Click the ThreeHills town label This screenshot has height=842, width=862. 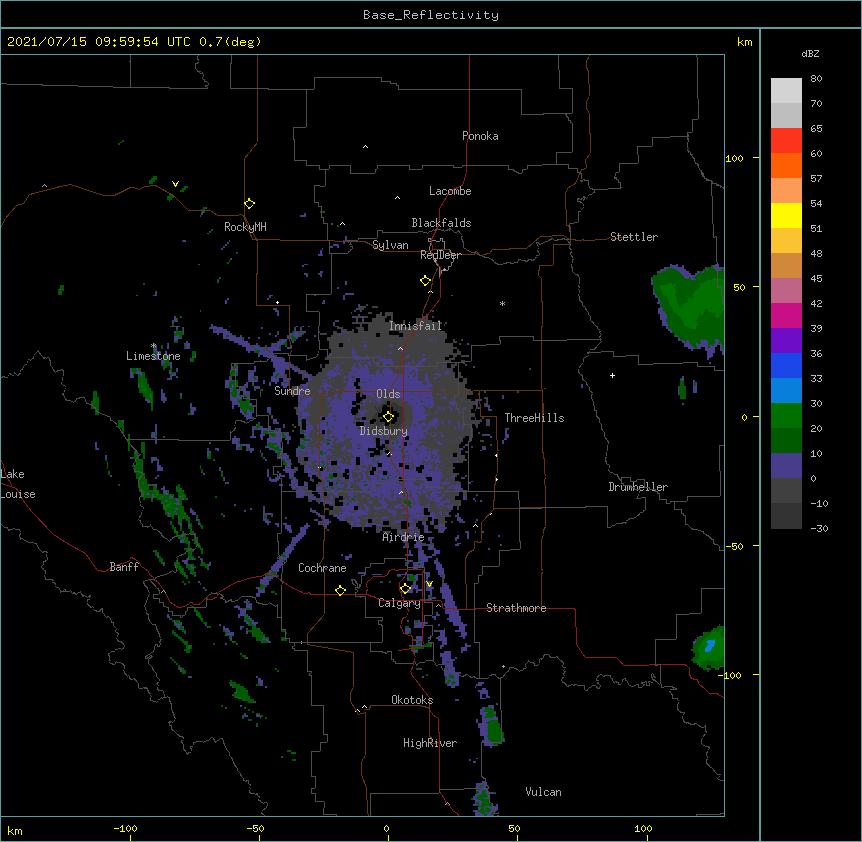pyautogui.click(x=534, y=418)
